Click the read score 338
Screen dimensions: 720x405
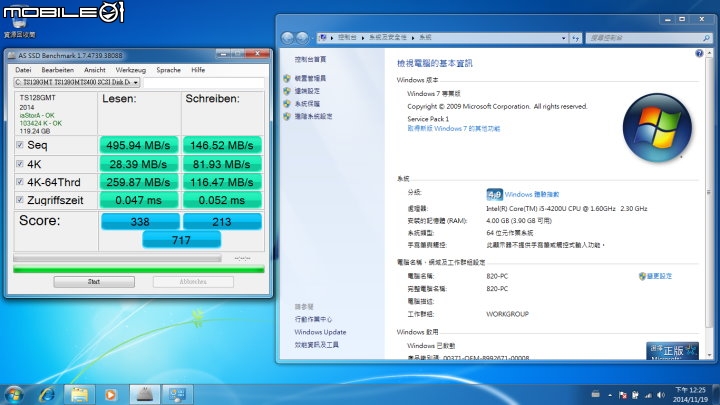[x=140, y=222]
